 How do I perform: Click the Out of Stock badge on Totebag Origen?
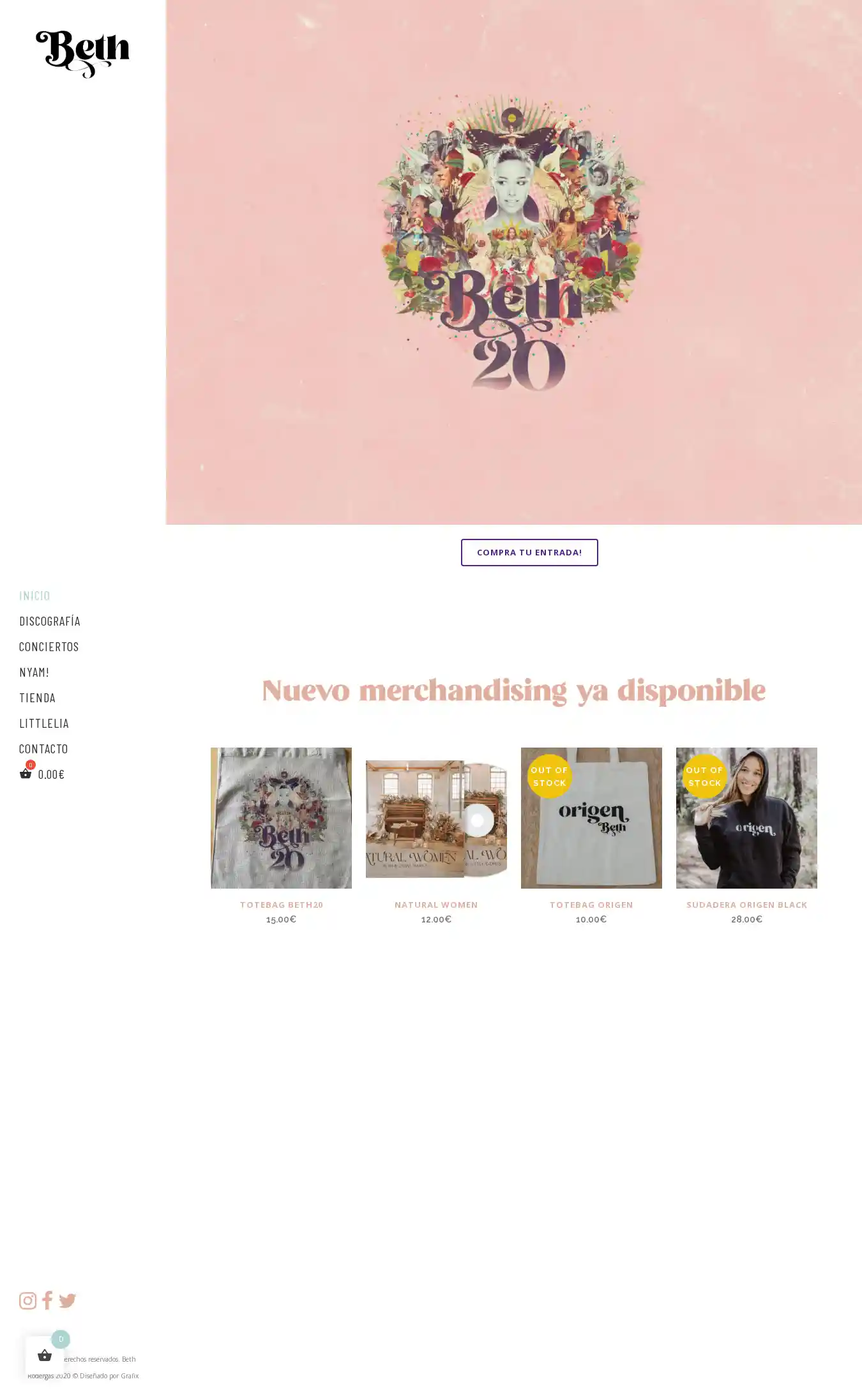point(549,776)
